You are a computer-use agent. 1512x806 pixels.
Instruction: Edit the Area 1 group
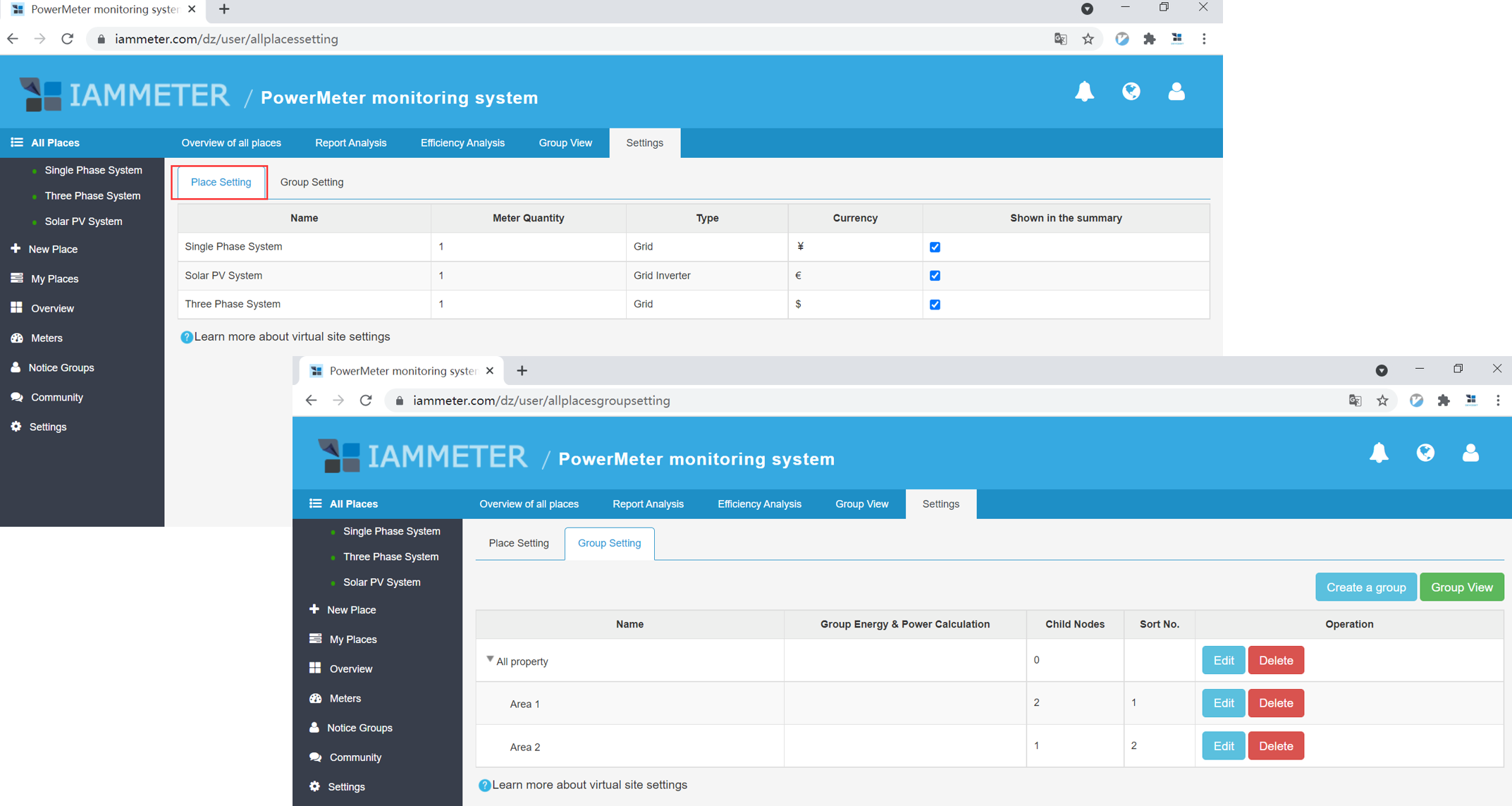pyautogui.click(x=1223, y=703)
